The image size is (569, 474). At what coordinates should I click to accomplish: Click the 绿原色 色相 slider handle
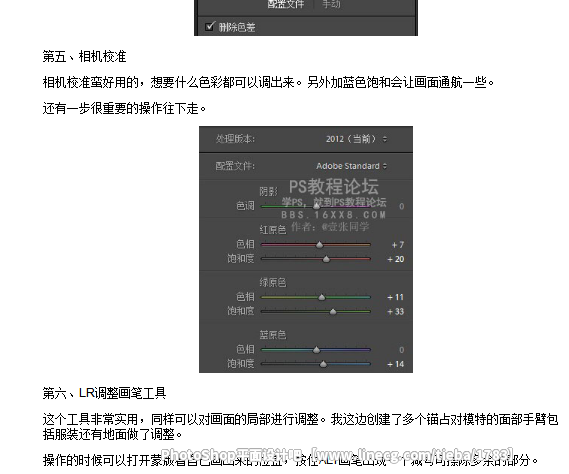tap(322, 297)
